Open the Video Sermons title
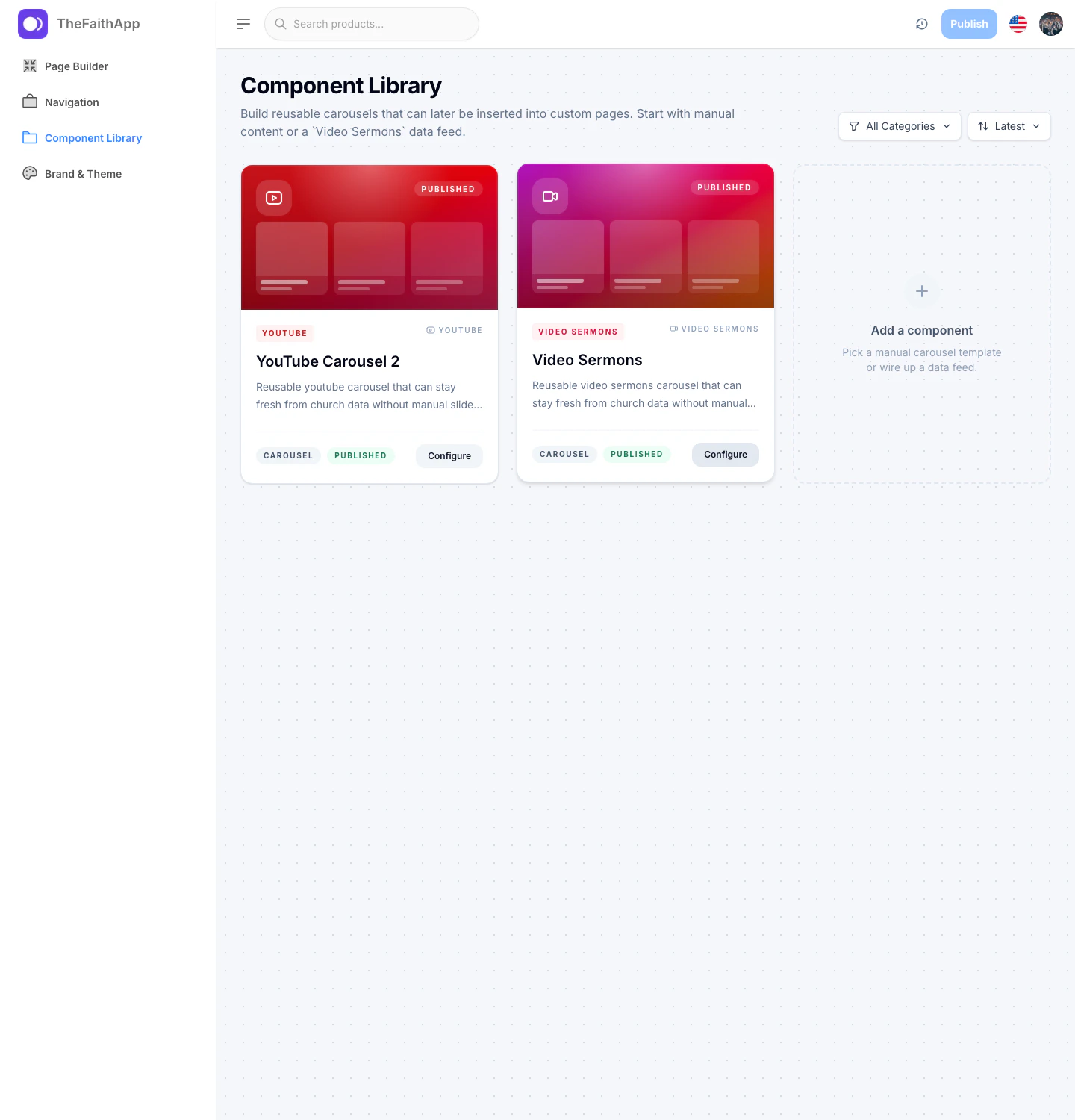The image size is (1075, 1120). pyautogui.click(x=588, y=360)
